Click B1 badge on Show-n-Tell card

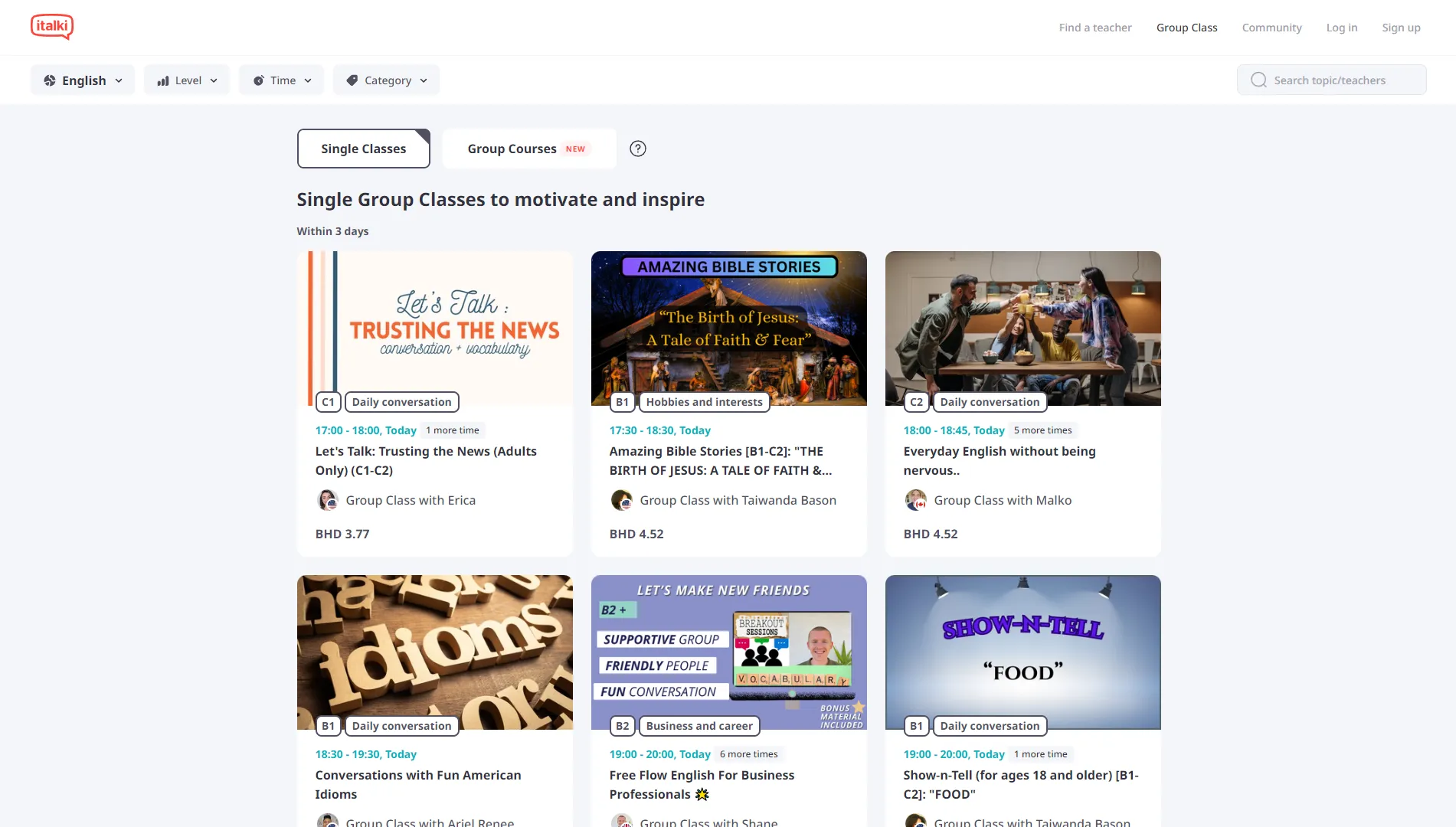[x=917, y=726]
